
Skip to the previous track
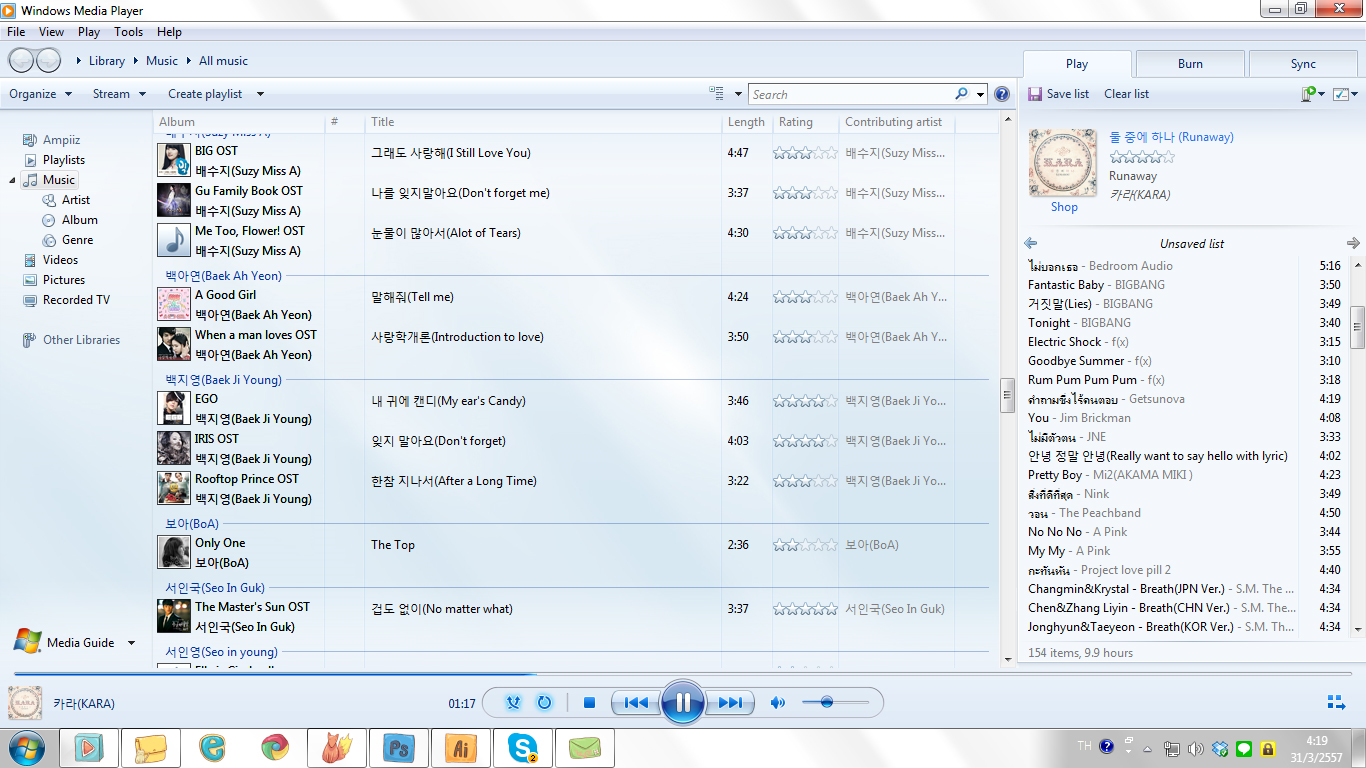[x=636, y=703]
